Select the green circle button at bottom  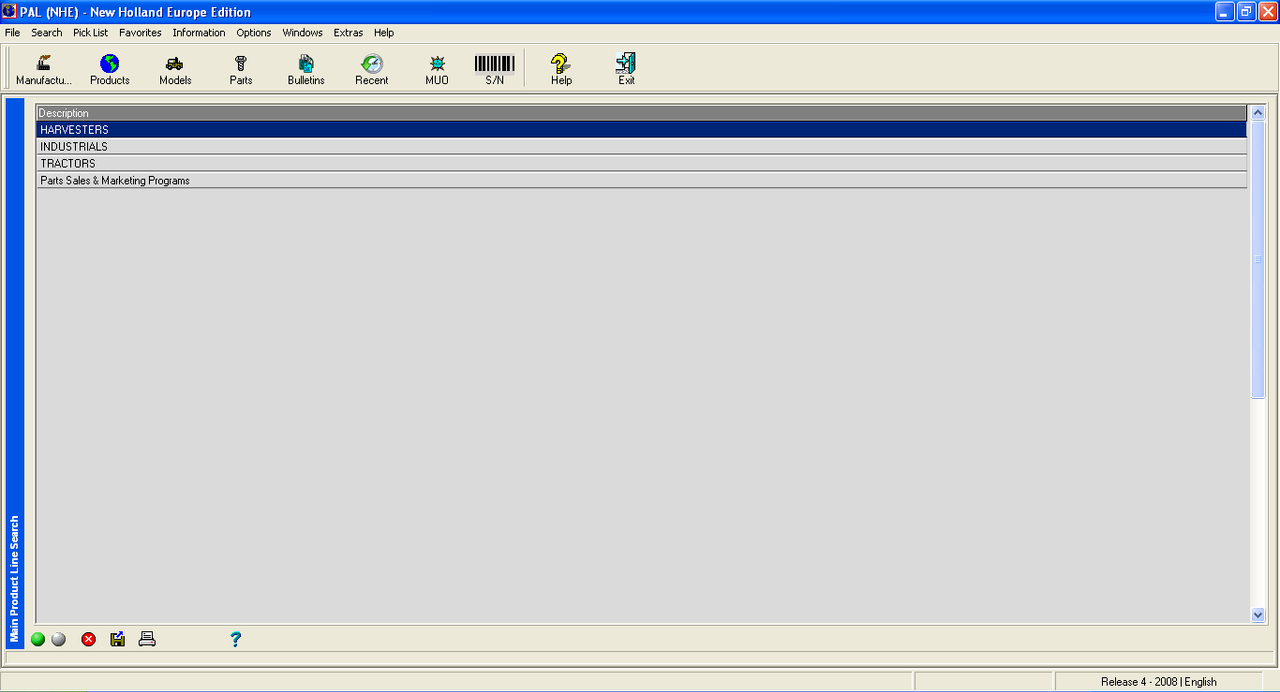pyautogui.click(x=38, y=639)
